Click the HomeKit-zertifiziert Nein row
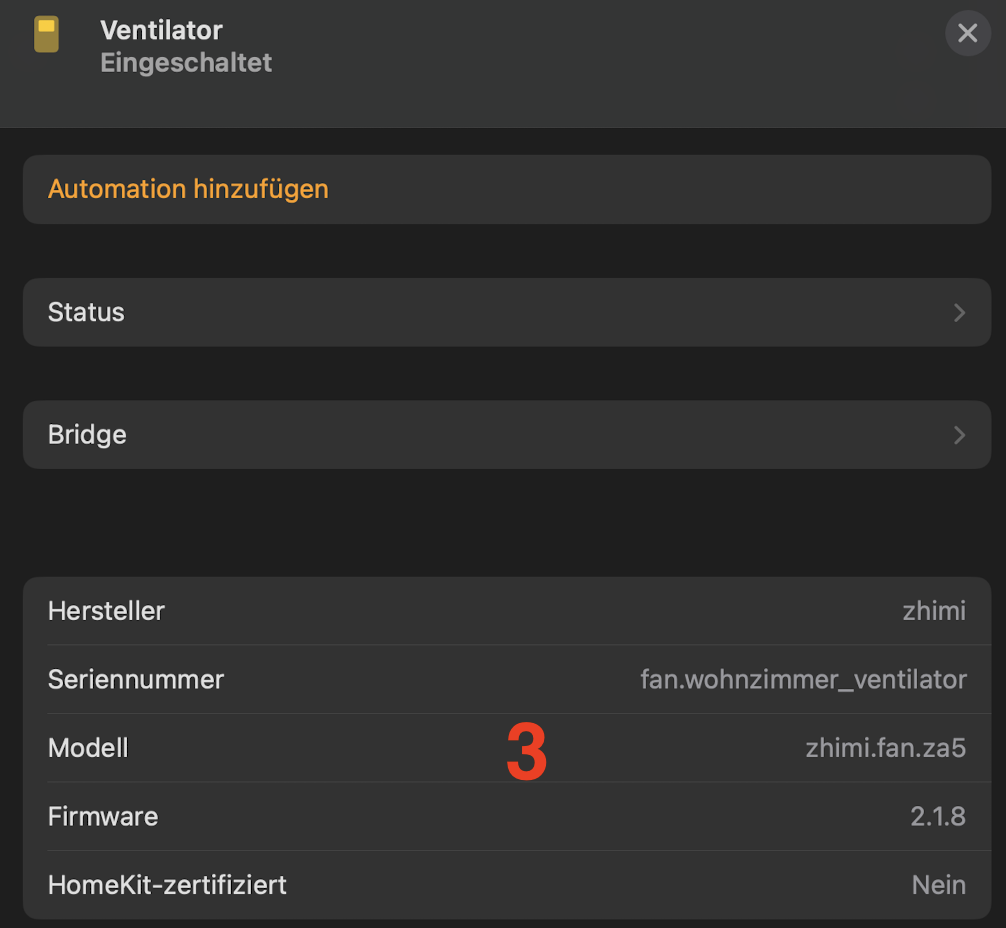The image size is (1006, 928). [507, 885]
